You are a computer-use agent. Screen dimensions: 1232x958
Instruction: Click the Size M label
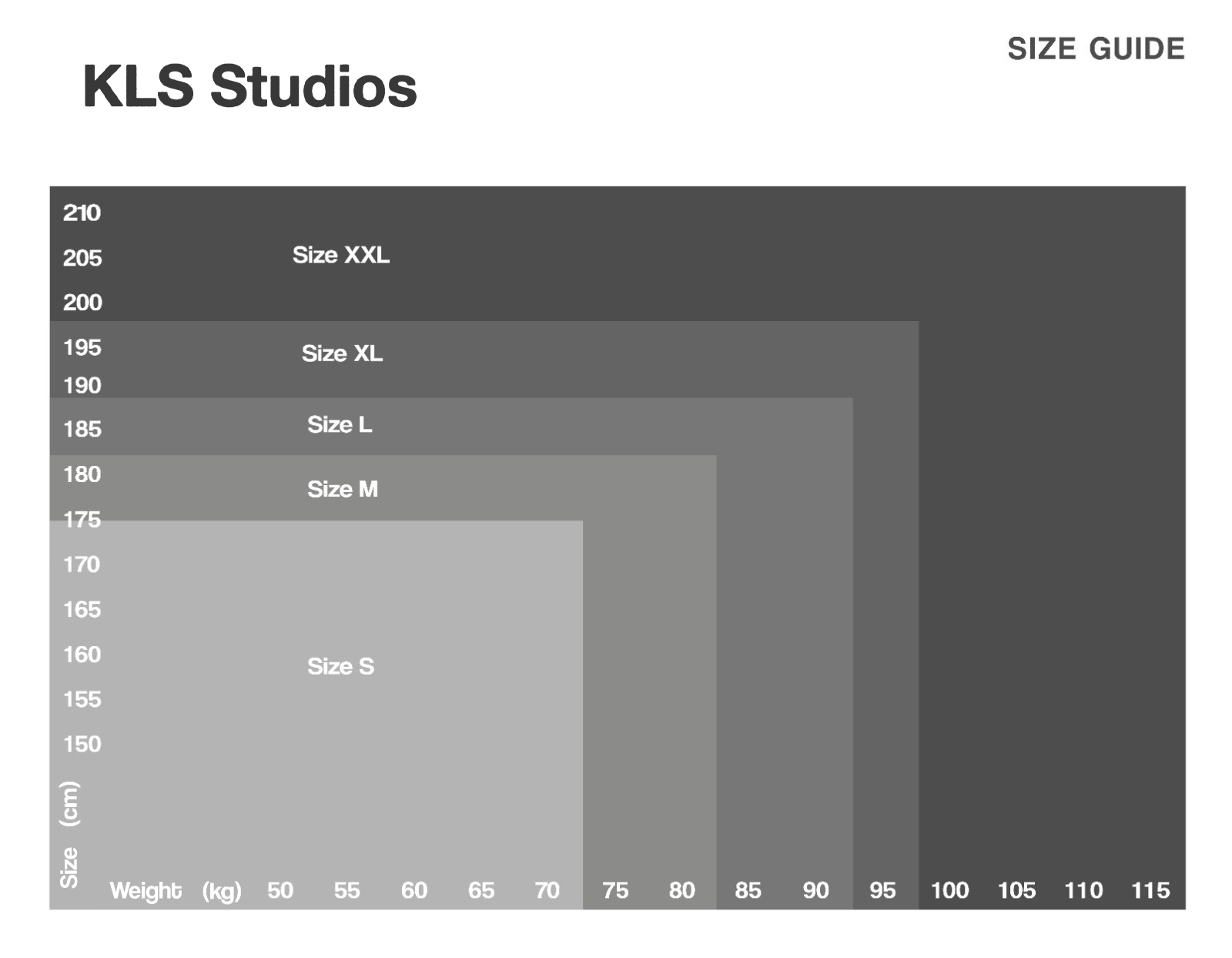[343, 489]
